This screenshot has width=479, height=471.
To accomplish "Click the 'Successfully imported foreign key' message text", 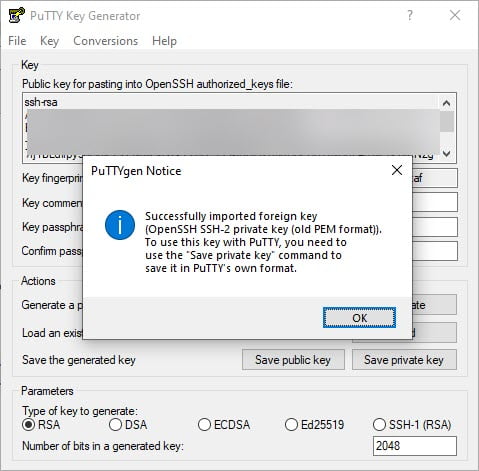I will (231, 216).
